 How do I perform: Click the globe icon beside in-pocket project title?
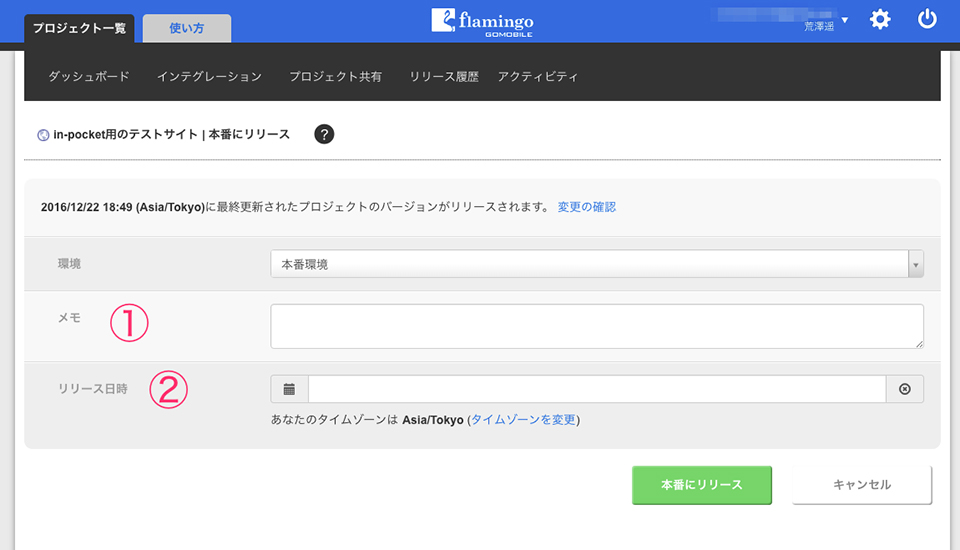tap(43, 135)
